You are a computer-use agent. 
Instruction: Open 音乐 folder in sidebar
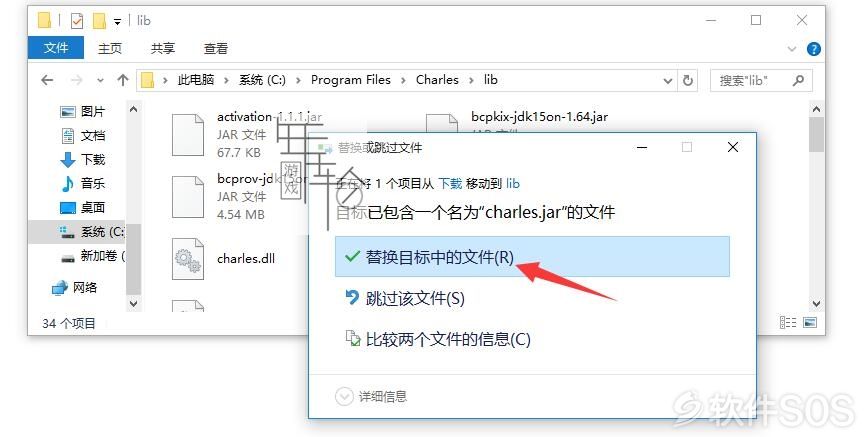tap(82, 183)
